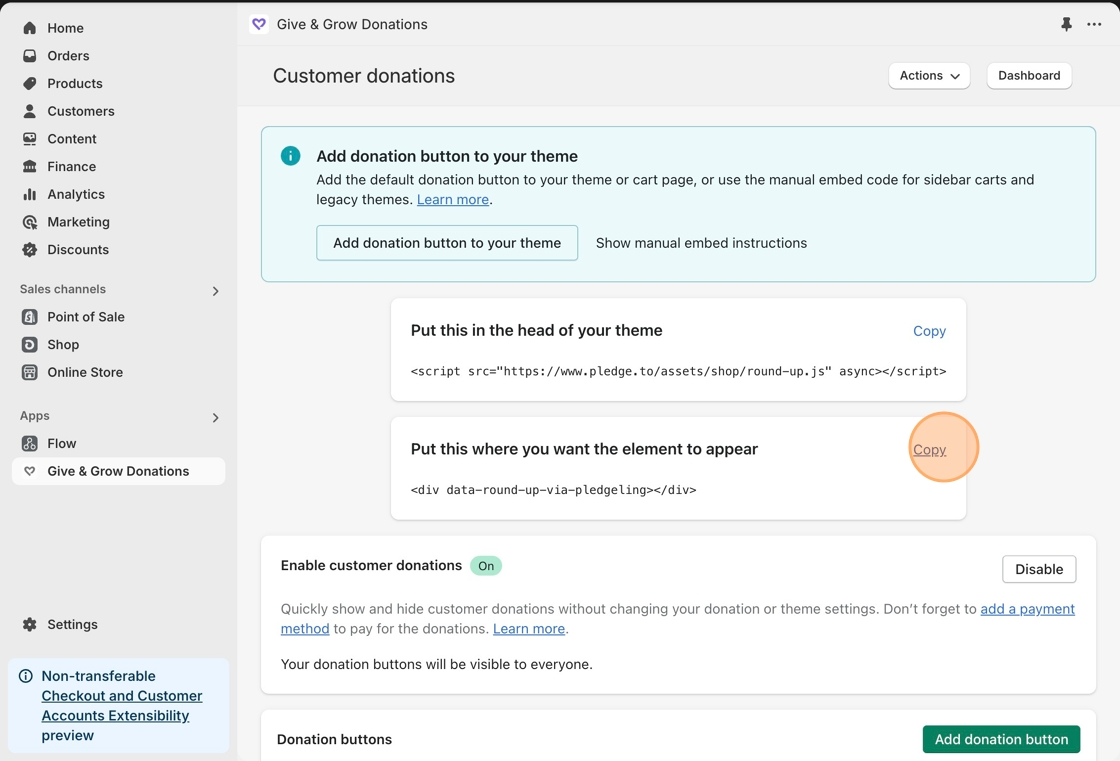Disable customer donations
The width and height of the screenshot is (1120, 761).
[1039, 569]
